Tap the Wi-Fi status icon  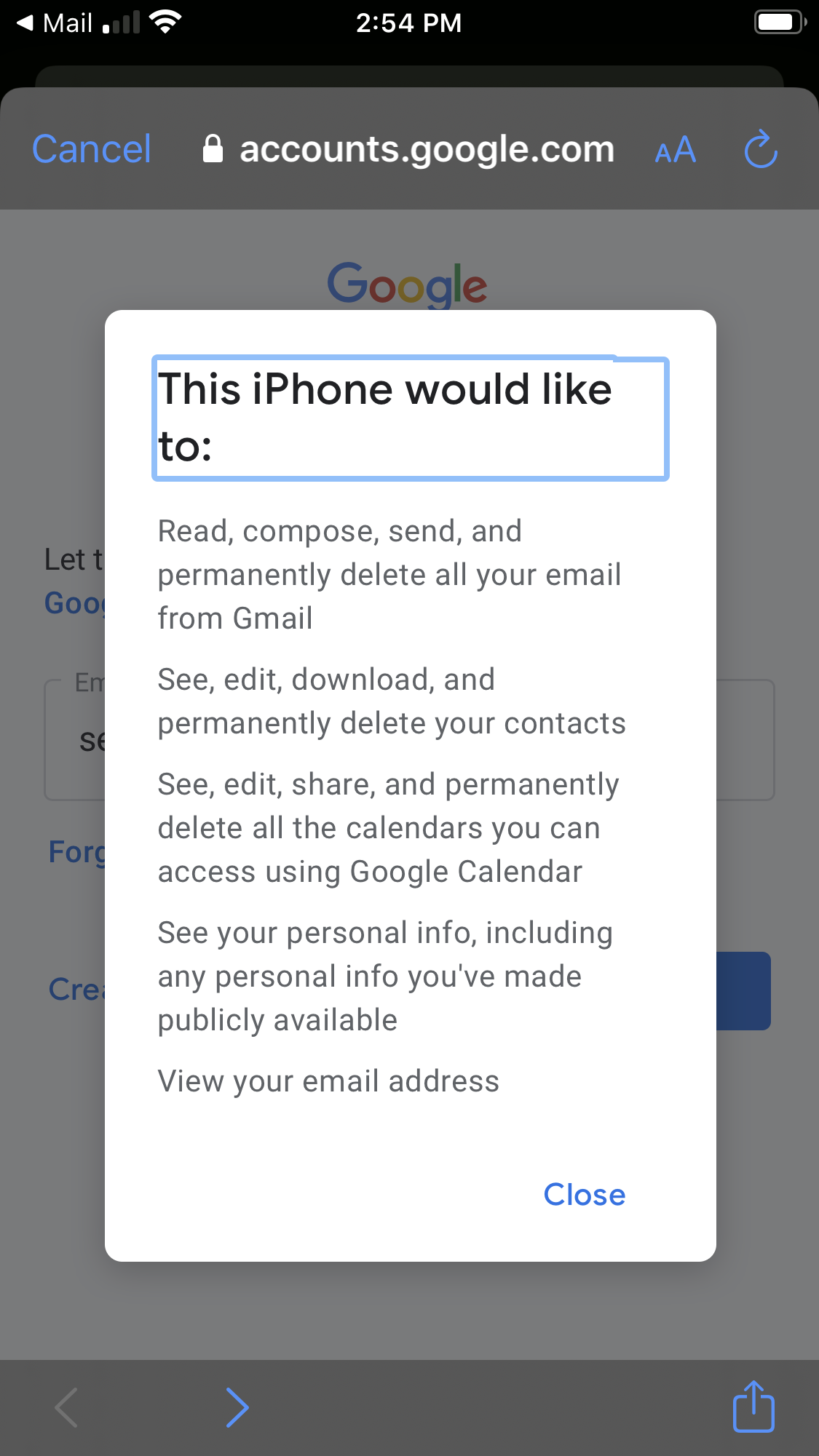click(165, 23)
